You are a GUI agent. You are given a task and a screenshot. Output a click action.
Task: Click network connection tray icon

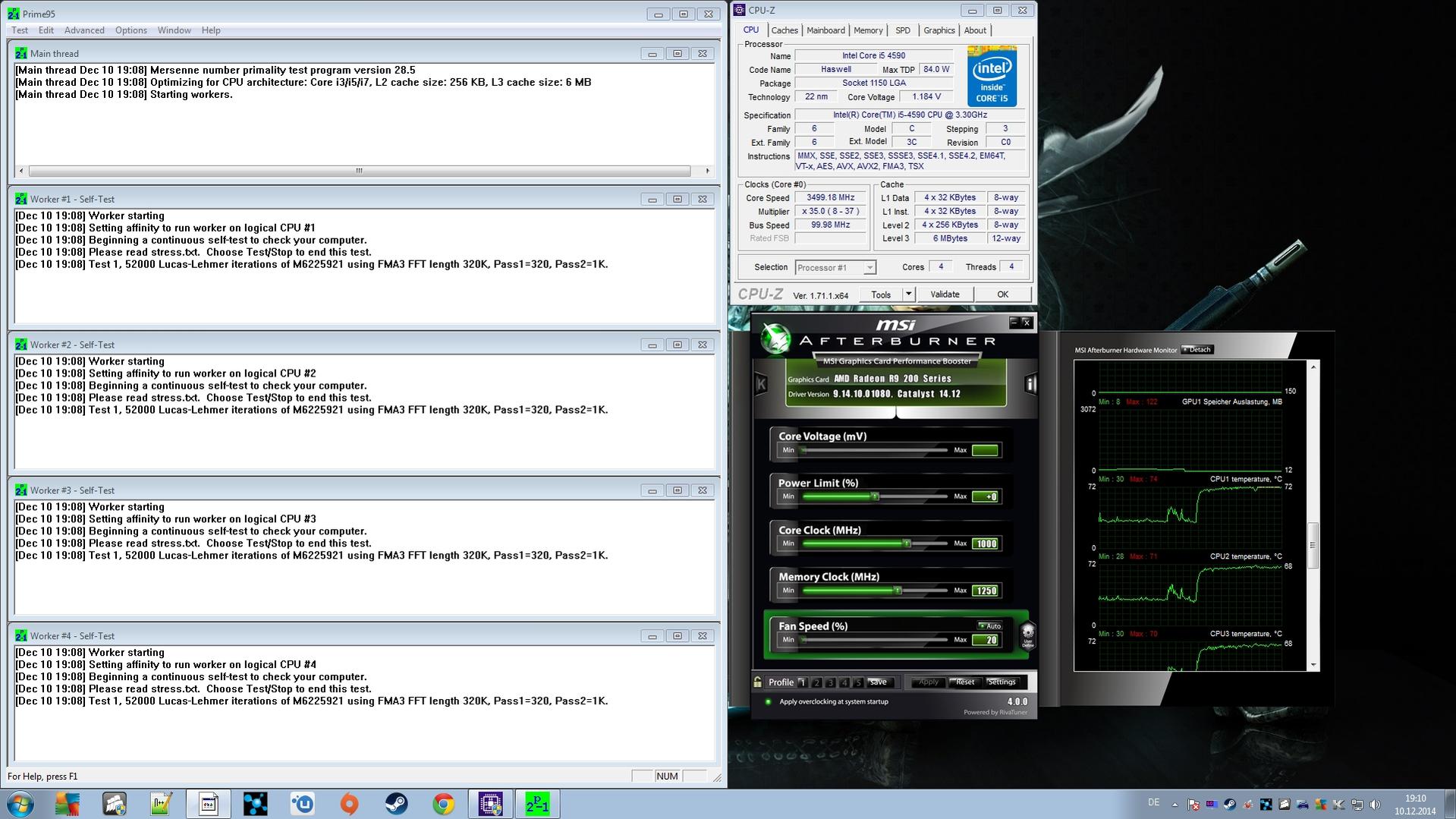[x=1357, y=805]
